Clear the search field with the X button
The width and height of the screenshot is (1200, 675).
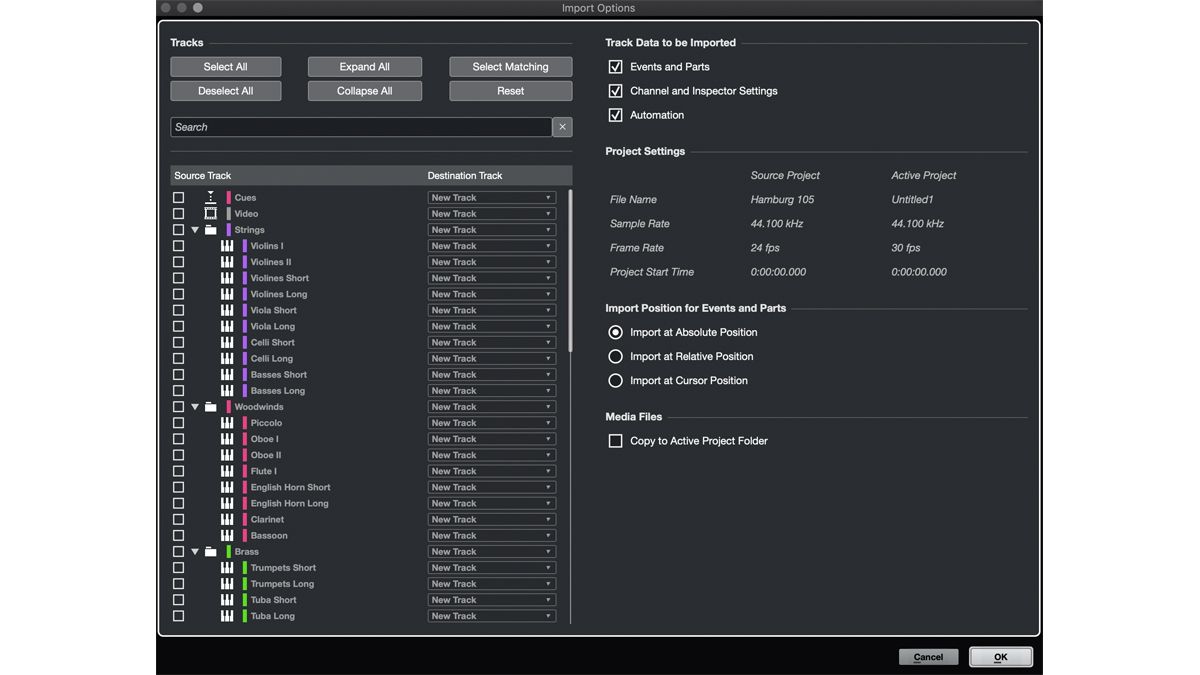(563, 127)
